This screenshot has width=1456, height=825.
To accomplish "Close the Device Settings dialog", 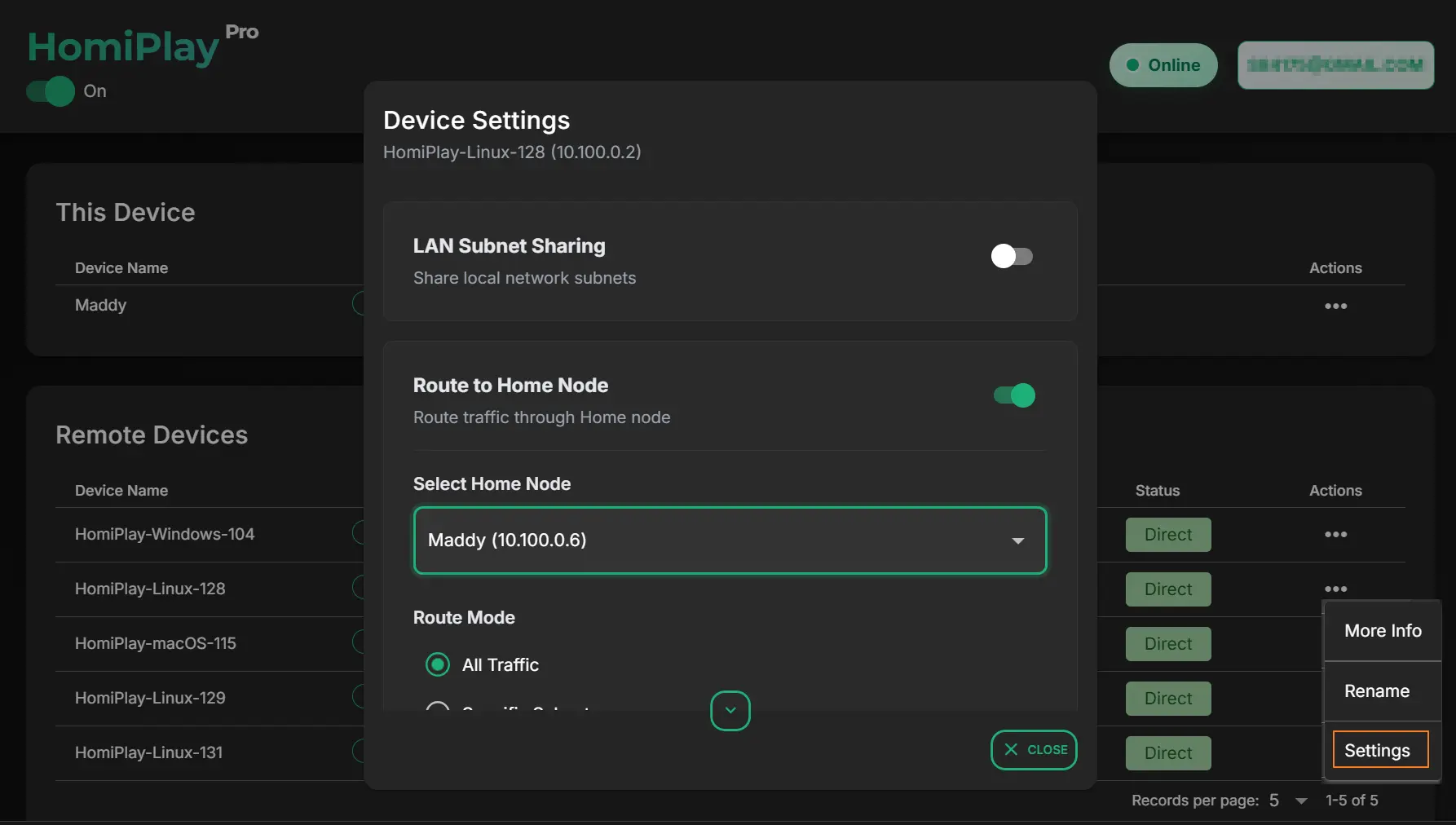I will (x=1033, y=750).
